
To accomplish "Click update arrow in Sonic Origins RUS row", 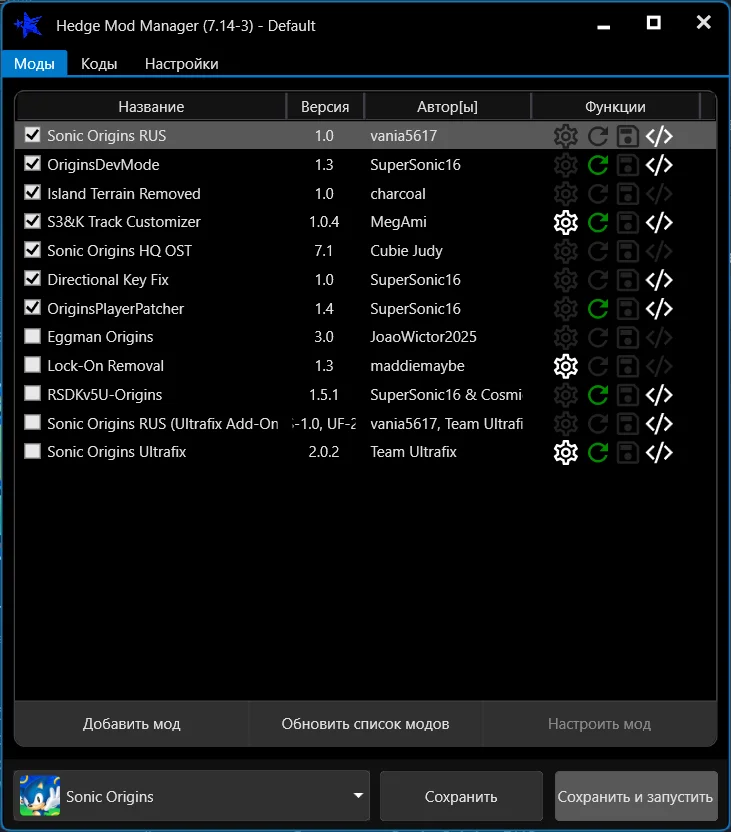I will click(598, 136).
